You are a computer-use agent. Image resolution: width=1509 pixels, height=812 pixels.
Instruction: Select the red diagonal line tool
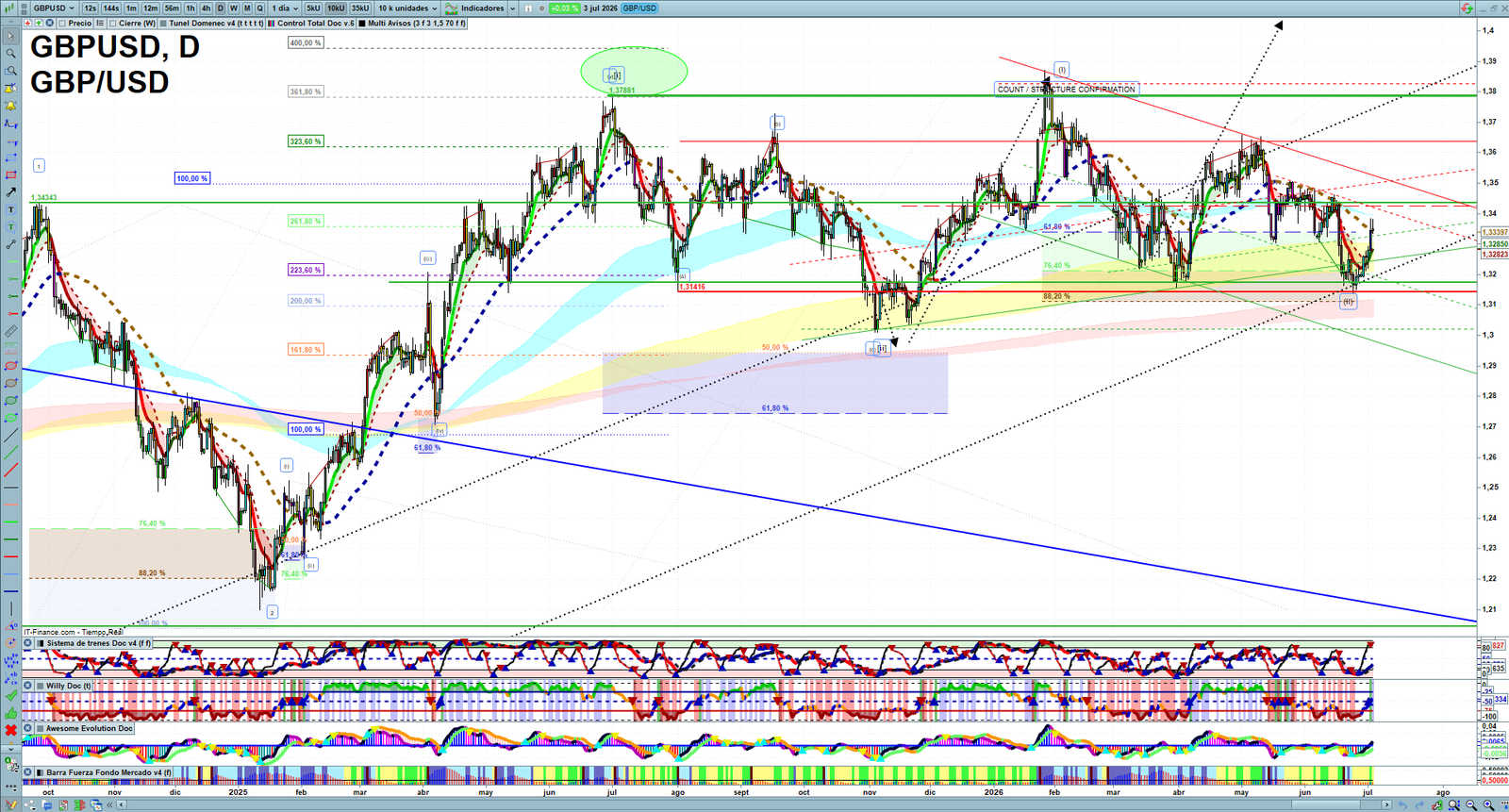coord(11,470)
